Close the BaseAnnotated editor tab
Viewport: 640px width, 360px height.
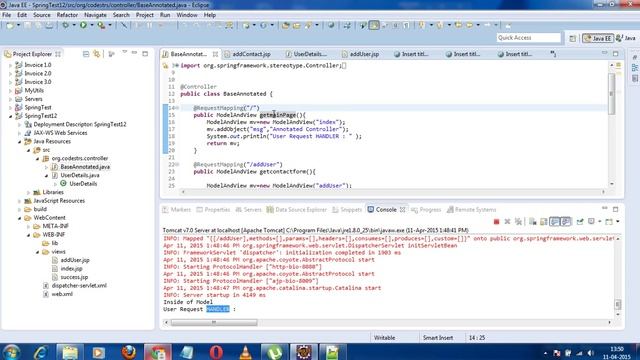click(x=215, y=54)
